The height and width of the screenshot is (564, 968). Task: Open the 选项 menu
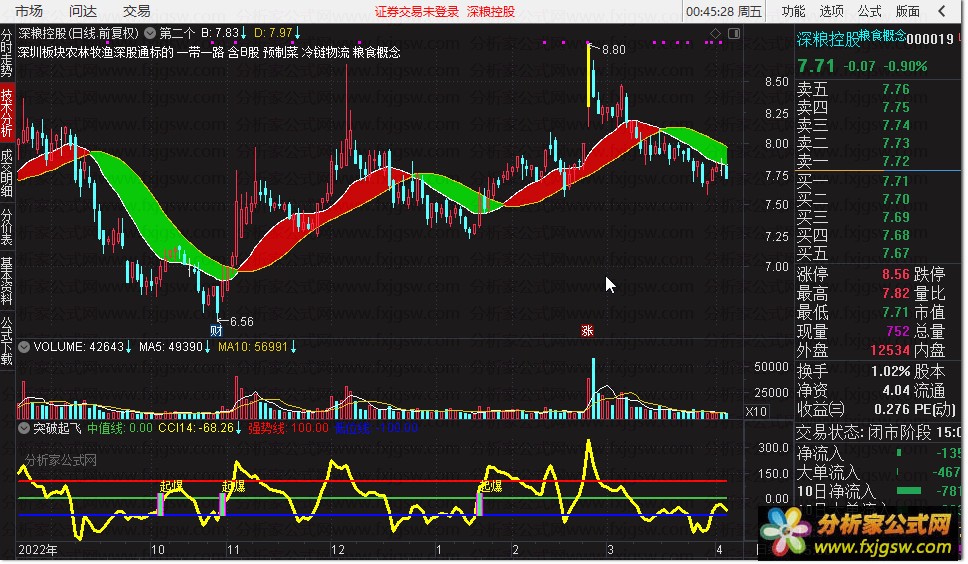click(x=832, y=11)
